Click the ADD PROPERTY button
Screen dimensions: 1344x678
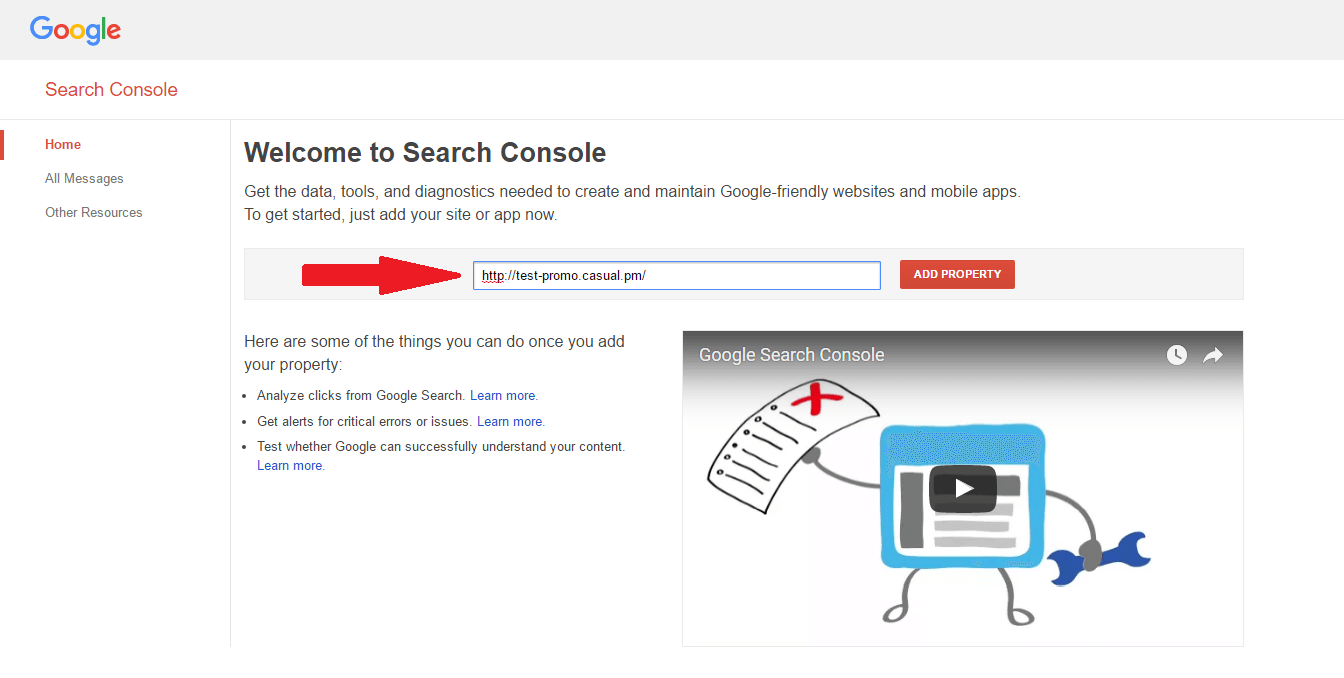(x=957, y=274)
